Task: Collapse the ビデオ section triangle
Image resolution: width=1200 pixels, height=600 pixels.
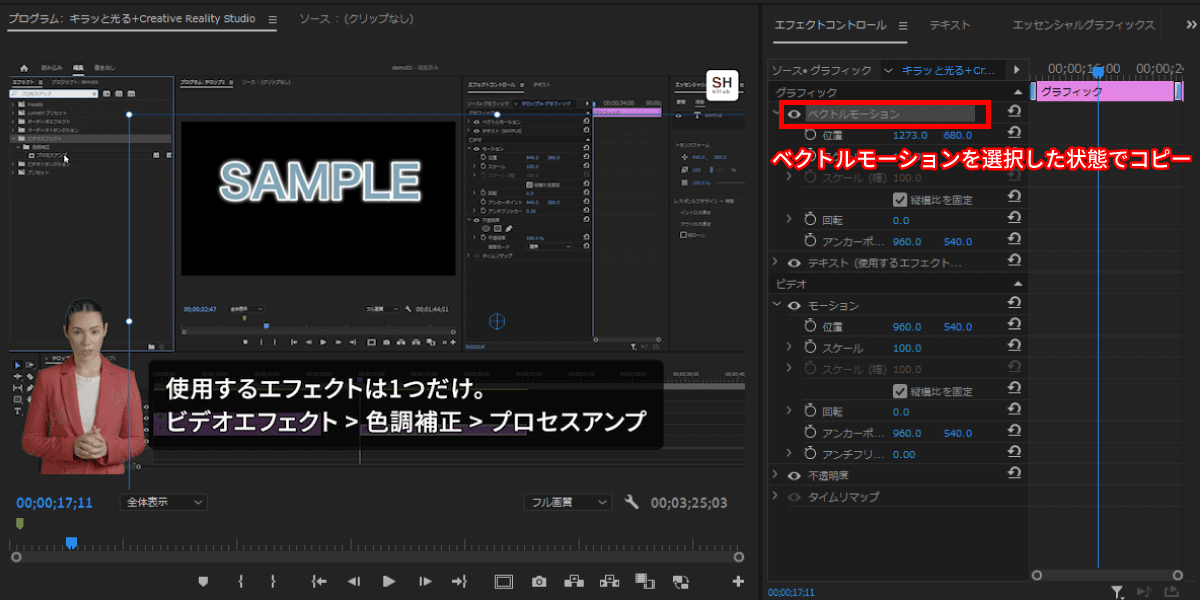Action: tap(1018, 284)
